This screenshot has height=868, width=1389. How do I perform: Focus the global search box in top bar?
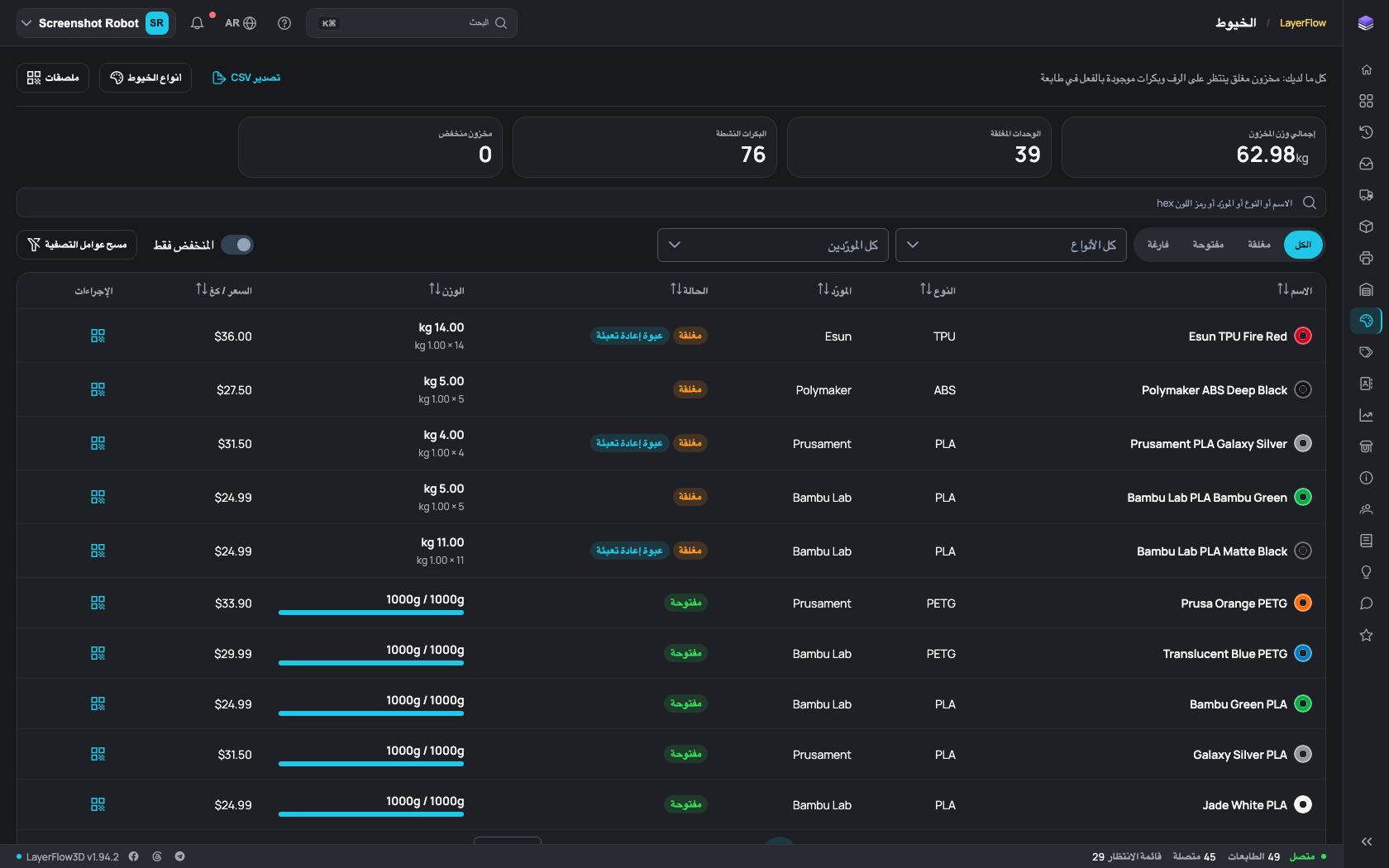pyautogui.click(x=412, y=23)
